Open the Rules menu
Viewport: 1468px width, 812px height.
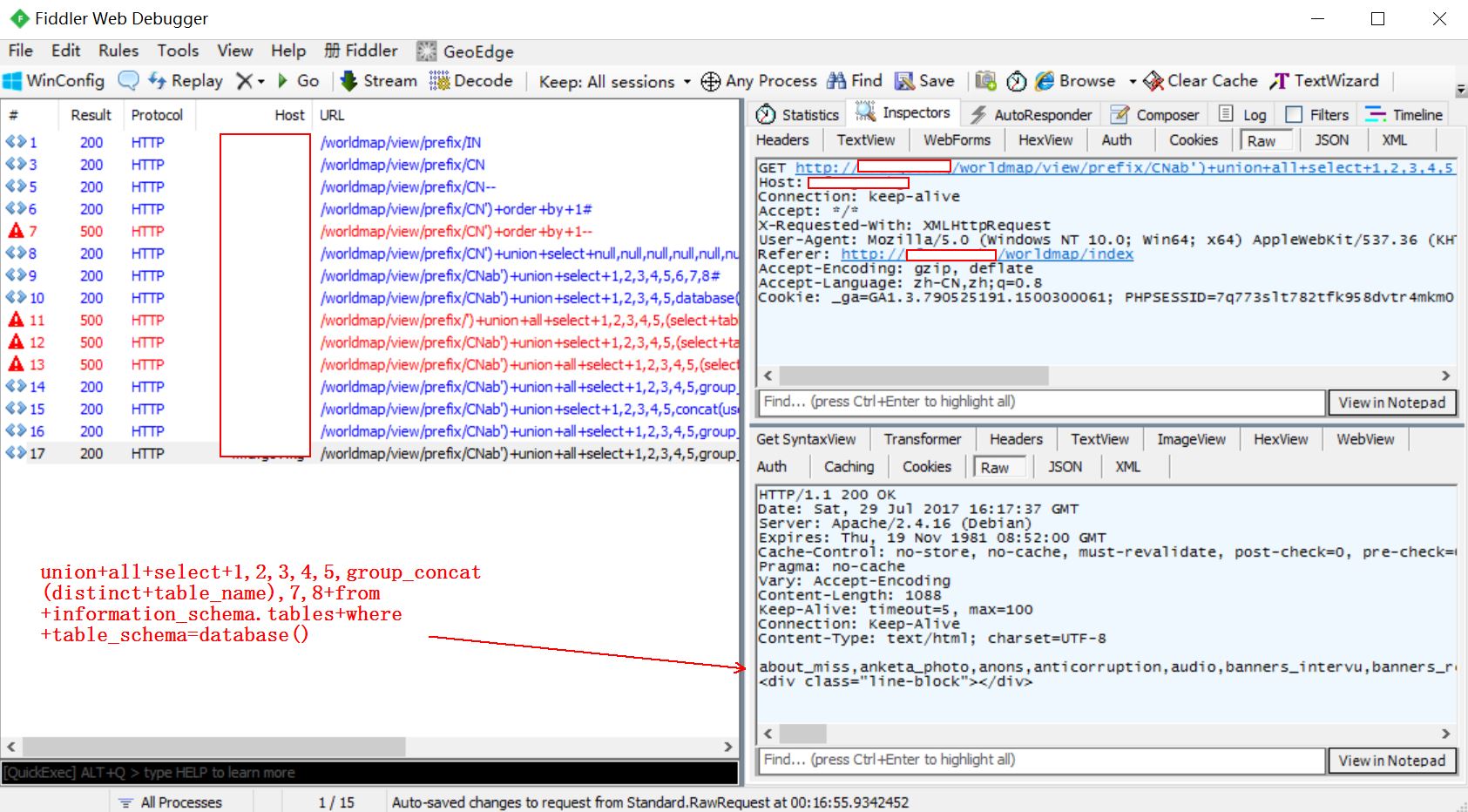(118, 51)
